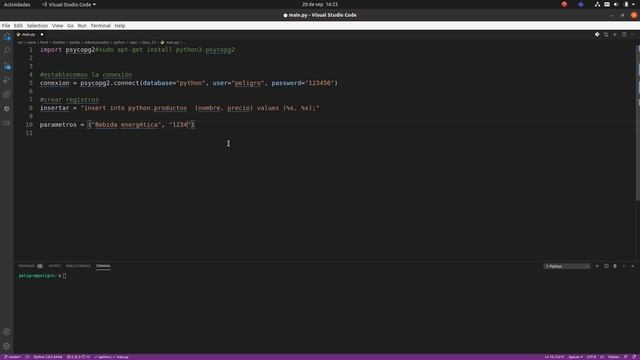The height and width of the screenshot is (360, 640).
Task: Switch to the Output panel tab
Action: coord(54,266)
